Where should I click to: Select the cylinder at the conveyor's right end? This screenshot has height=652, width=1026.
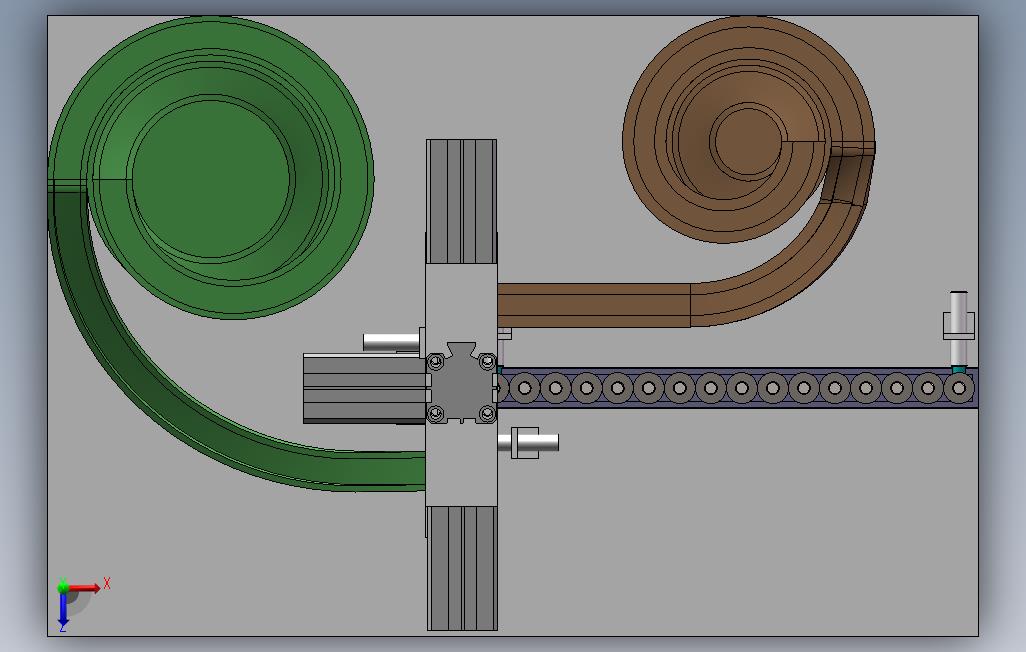[x=959, y=330]
